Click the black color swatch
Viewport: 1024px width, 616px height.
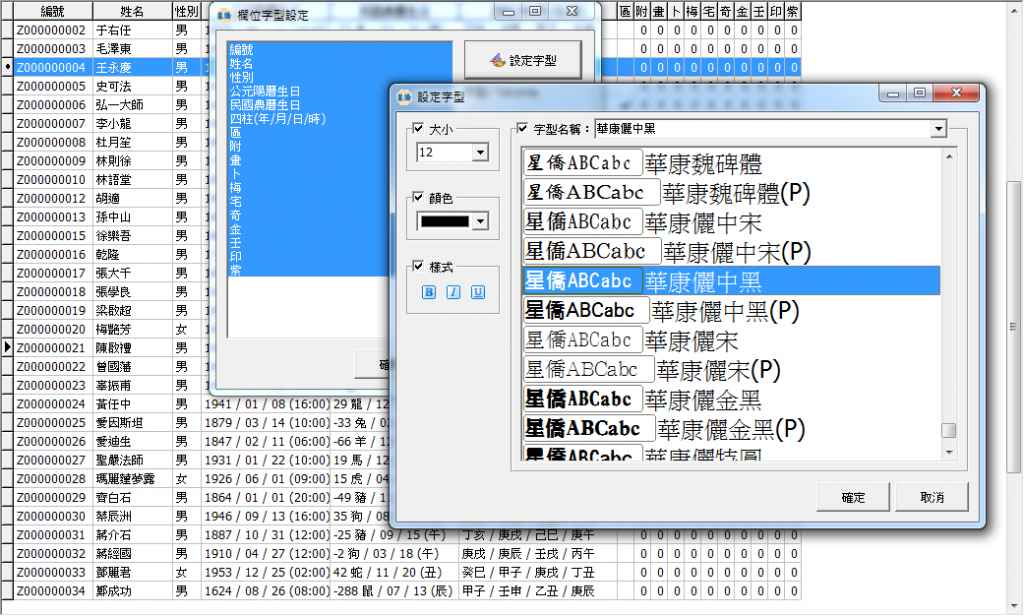[x=445, y=221]
